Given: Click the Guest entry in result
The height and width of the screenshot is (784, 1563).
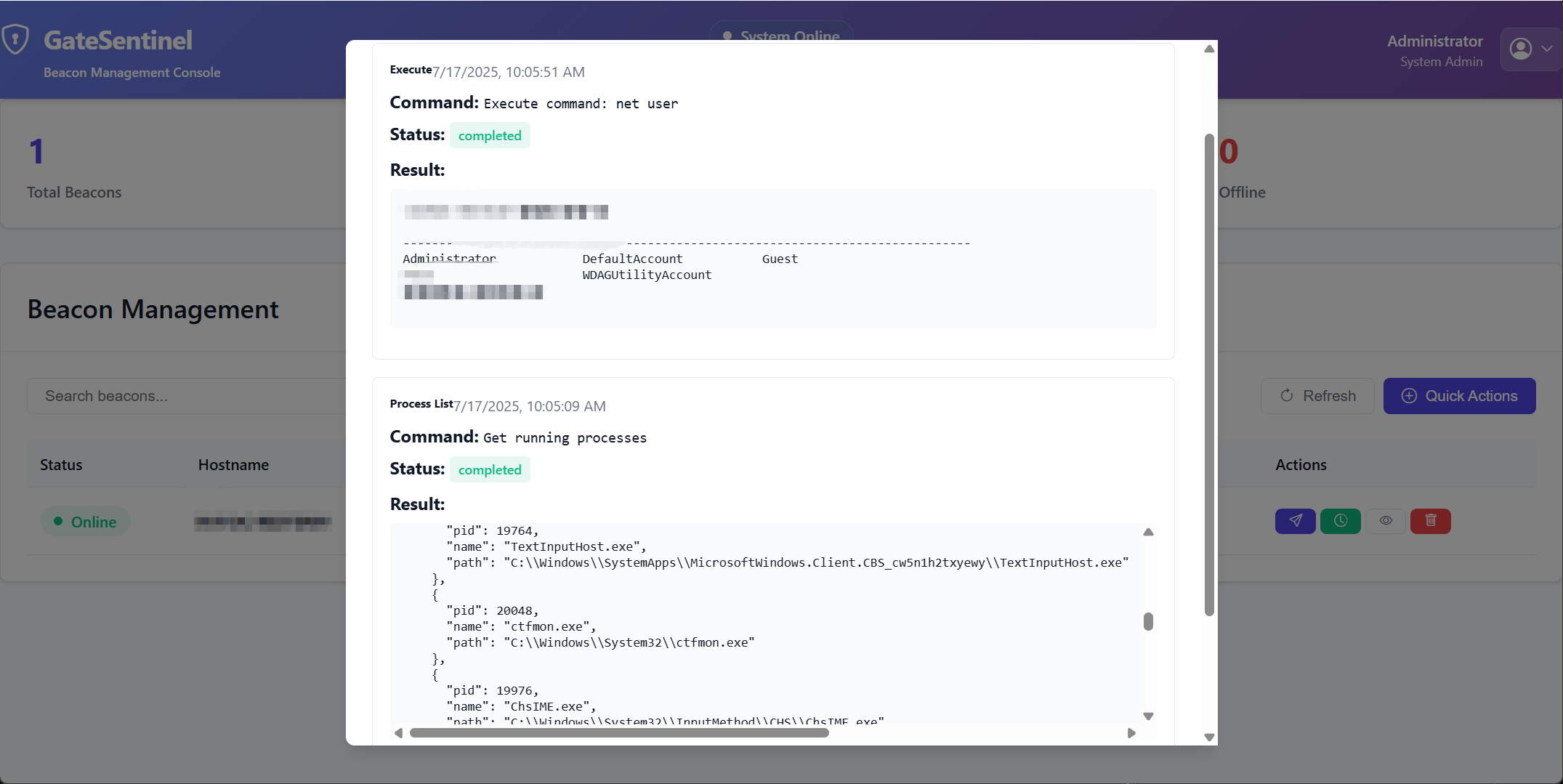Looking at the screenshot, I should pos(780,259).
